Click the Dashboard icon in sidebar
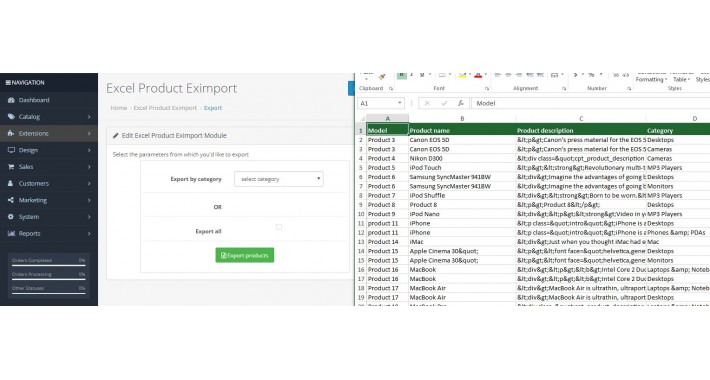 (11, 100)
